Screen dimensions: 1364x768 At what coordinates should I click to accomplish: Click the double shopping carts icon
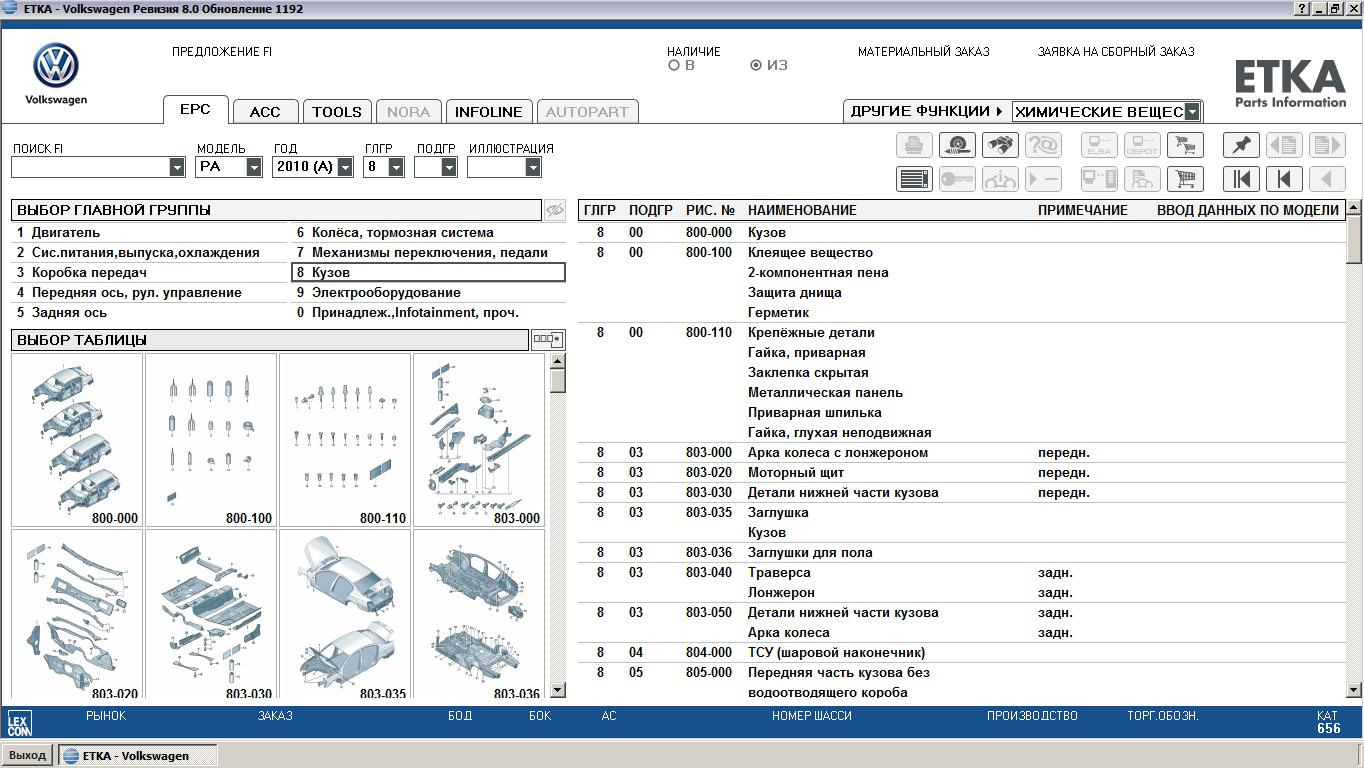(1185, 145)
